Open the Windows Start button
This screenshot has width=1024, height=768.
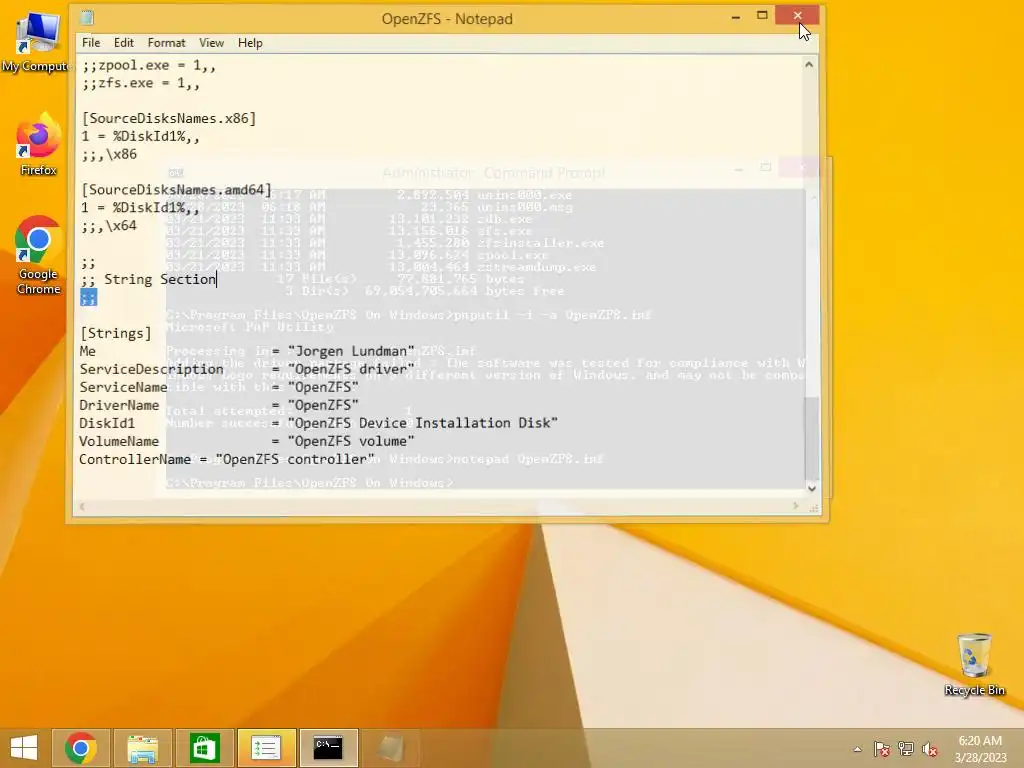point(24,748)
